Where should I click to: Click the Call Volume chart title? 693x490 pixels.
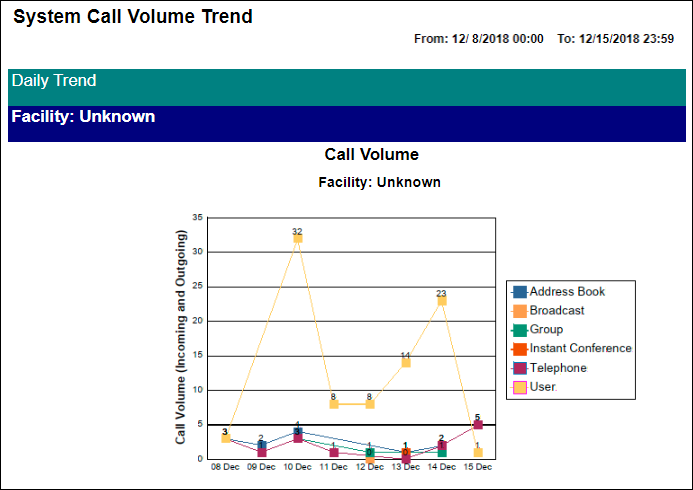(371, 155)
